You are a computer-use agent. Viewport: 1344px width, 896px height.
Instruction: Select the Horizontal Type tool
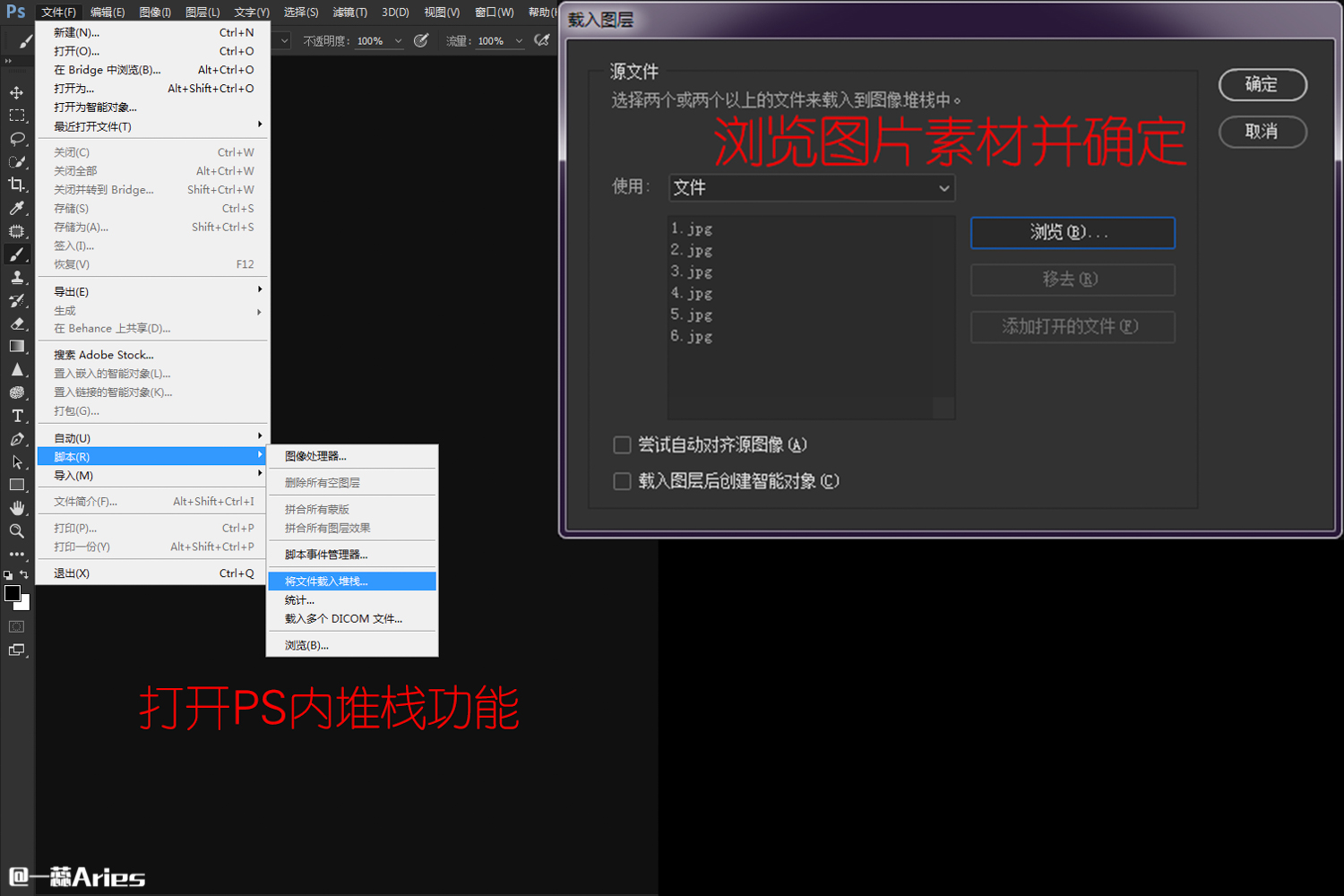pyautogui.click(x=16, y=416)
